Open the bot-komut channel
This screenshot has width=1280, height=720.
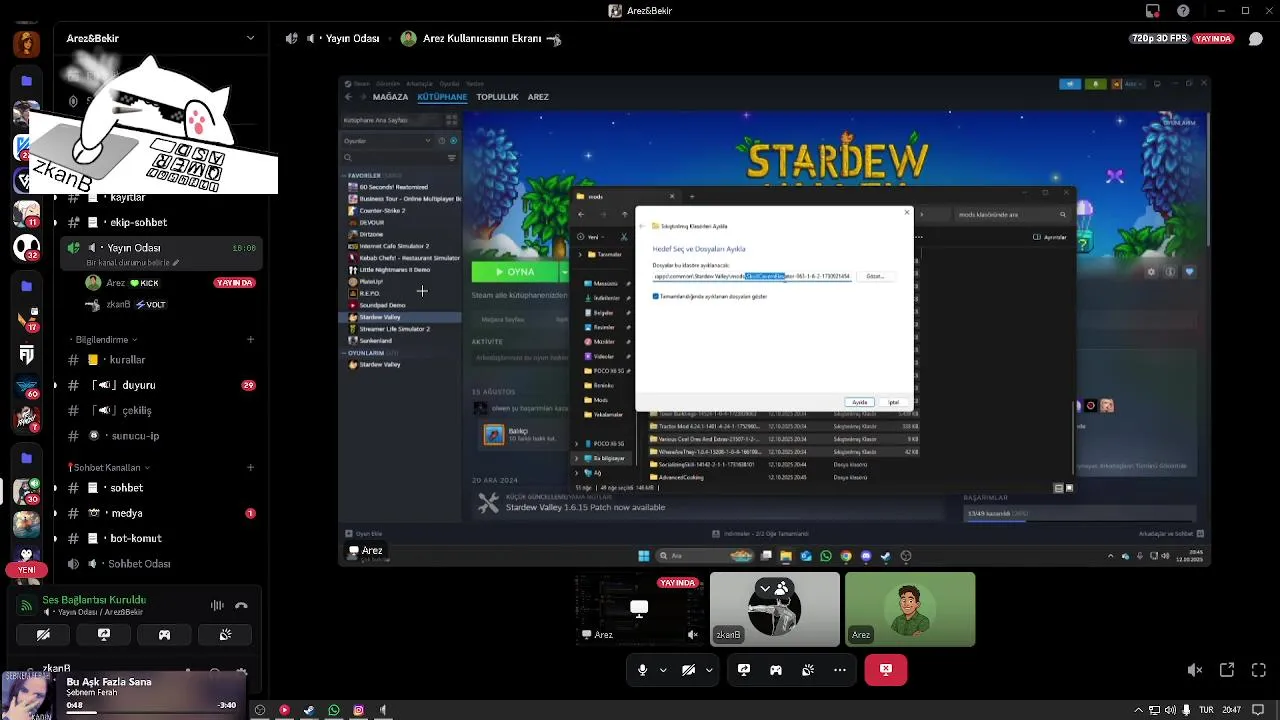tap(136, 538)
